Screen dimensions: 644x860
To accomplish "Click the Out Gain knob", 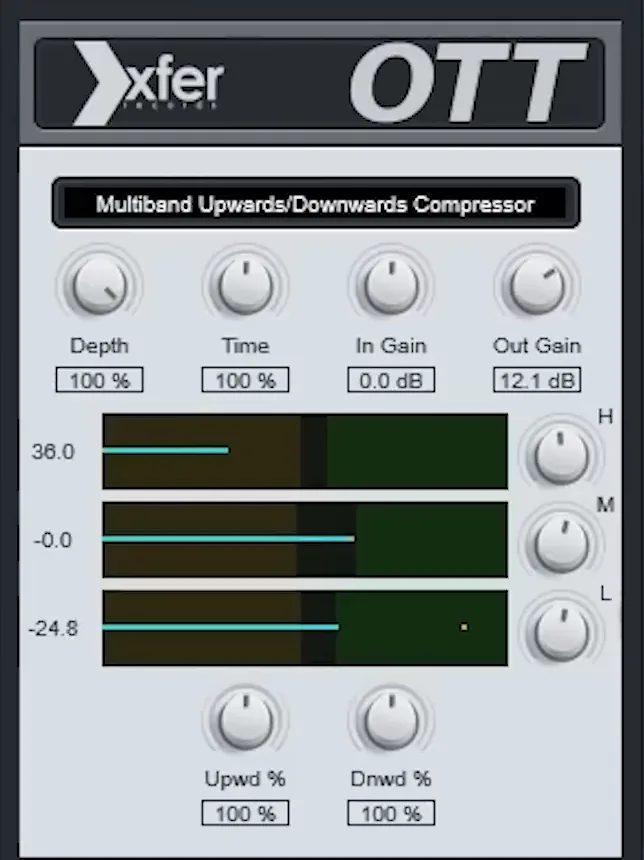I will pyautogui.click(x=537, y=286).
